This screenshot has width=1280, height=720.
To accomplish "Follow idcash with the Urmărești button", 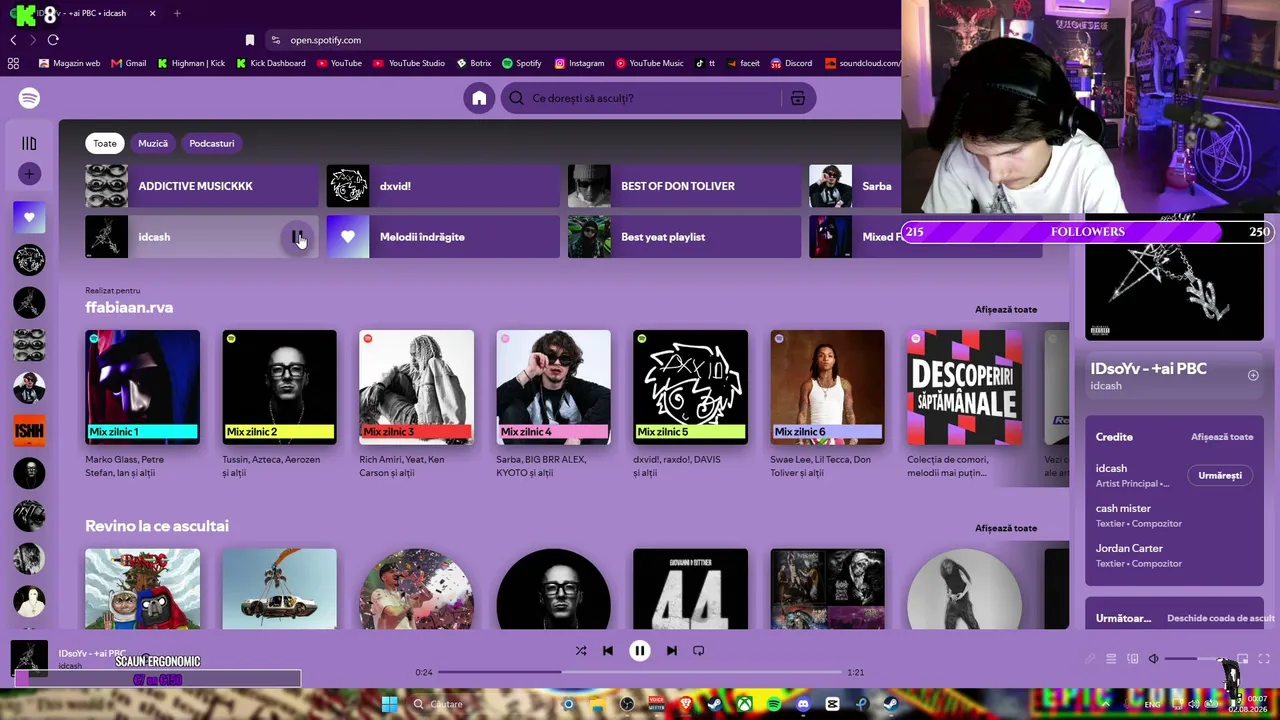I will 1220,475.
